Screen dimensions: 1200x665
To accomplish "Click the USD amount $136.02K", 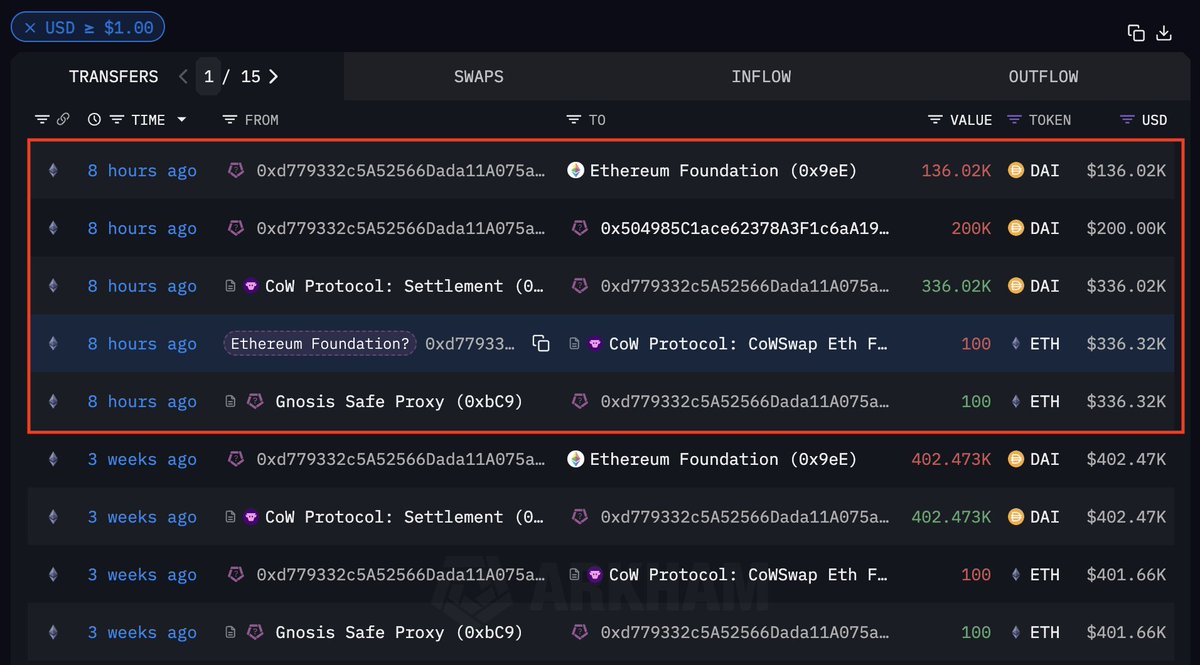I will tap(1126, 171).
